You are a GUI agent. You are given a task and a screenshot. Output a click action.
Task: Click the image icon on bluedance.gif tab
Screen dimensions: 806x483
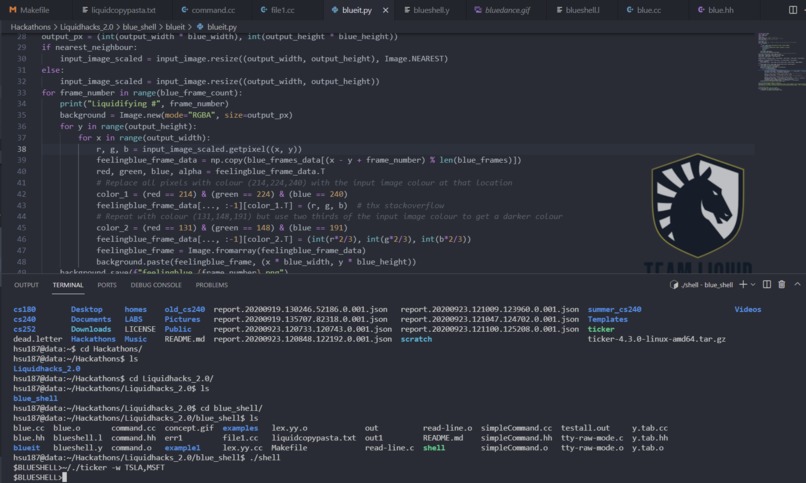(478, 10)
